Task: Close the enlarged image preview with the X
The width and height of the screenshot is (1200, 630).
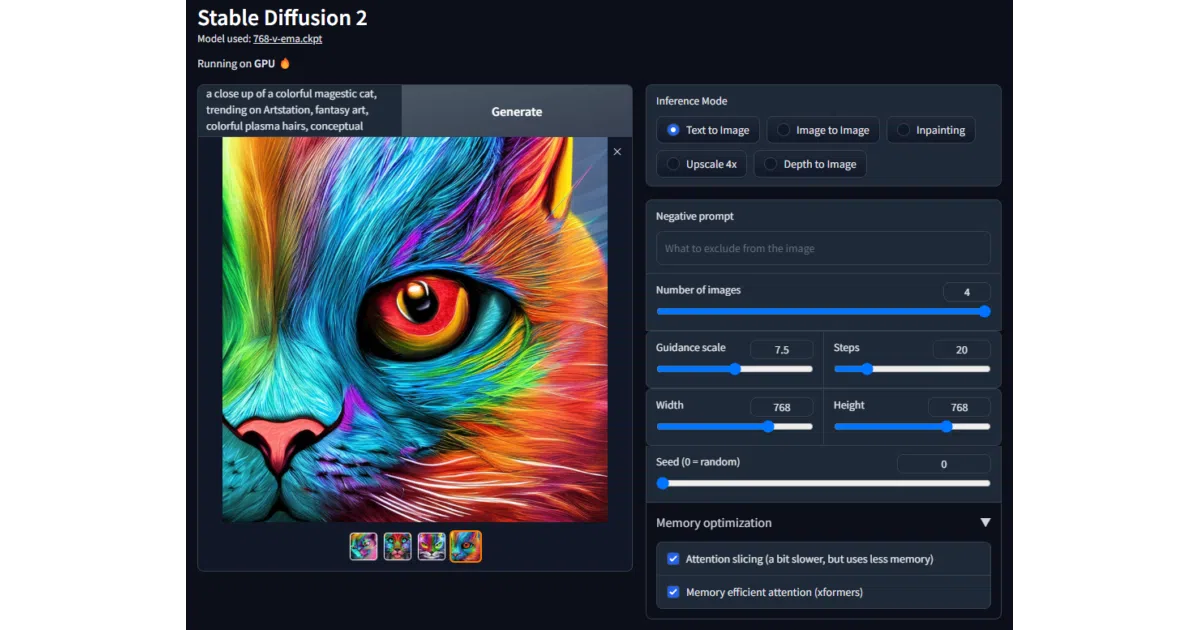Action: click(617, 152)
